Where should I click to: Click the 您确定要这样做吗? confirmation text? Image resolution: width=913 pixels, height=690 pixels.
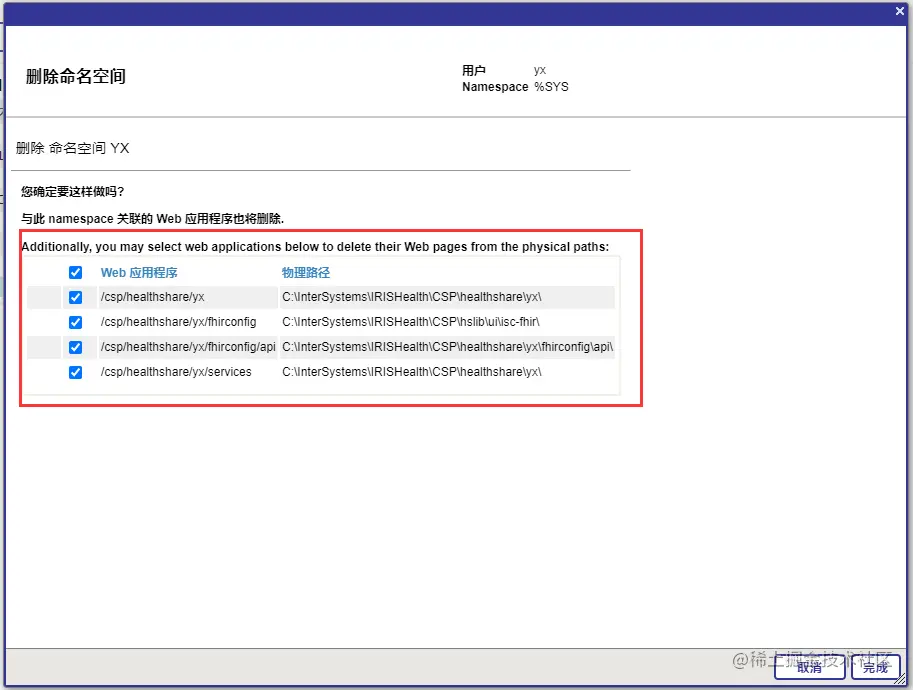[x=73, y=192]
